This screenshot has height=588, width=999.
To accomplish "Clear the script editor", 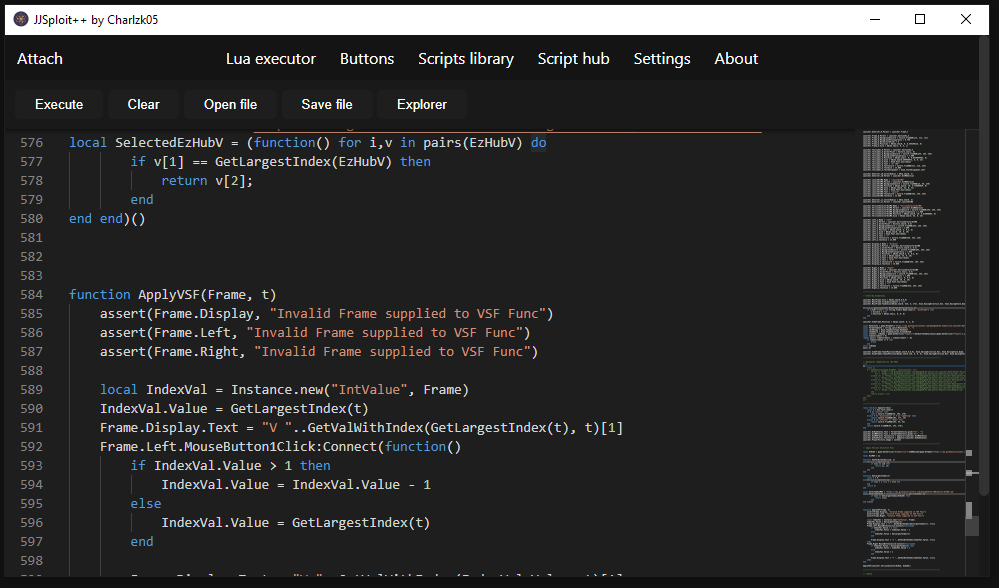I will click(143, 104).
